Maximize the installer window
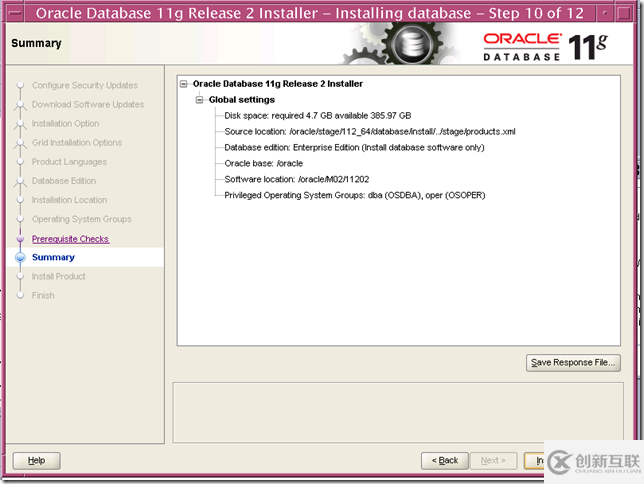 click(624, 13)
